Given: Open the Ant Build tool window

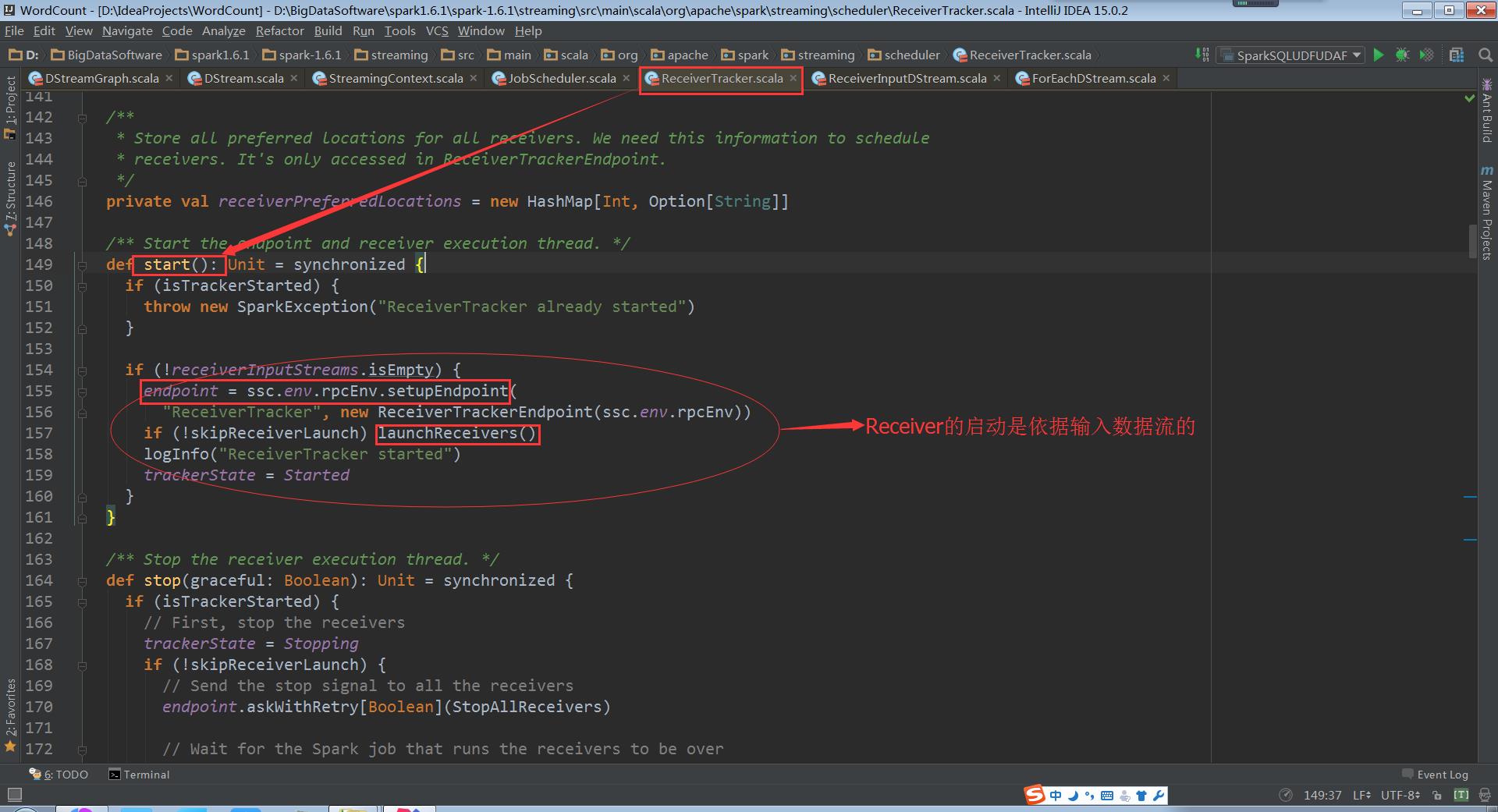Looking at the screenshot, I should point(1487,111).
